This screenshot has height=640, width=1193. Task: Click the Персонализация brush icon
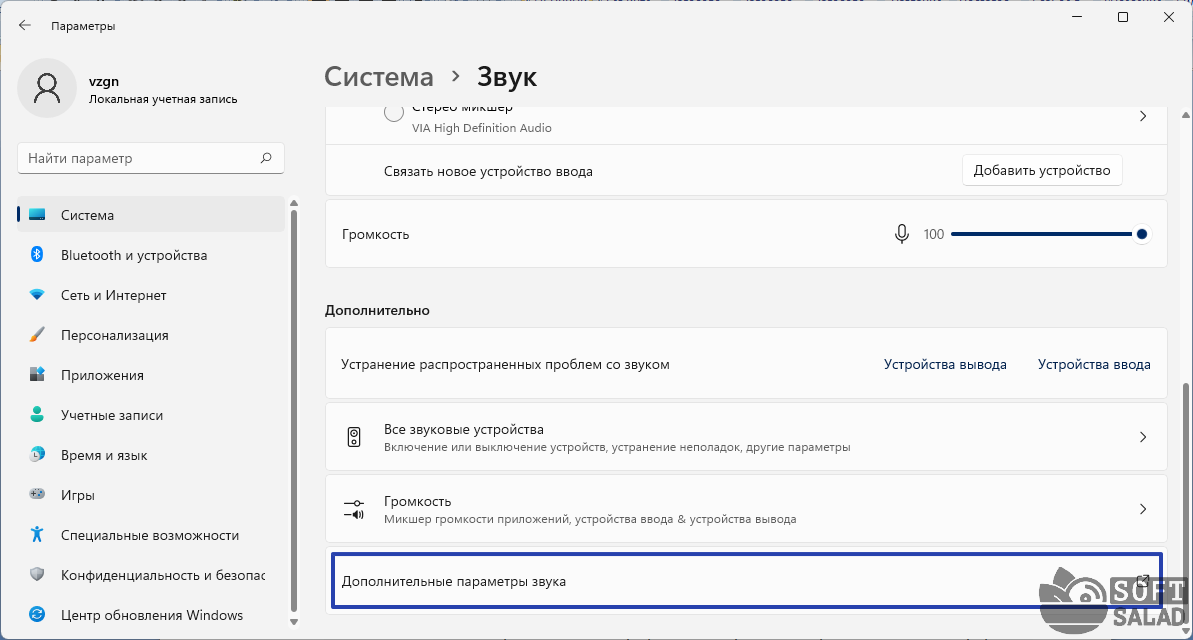[x=37, y=335]
